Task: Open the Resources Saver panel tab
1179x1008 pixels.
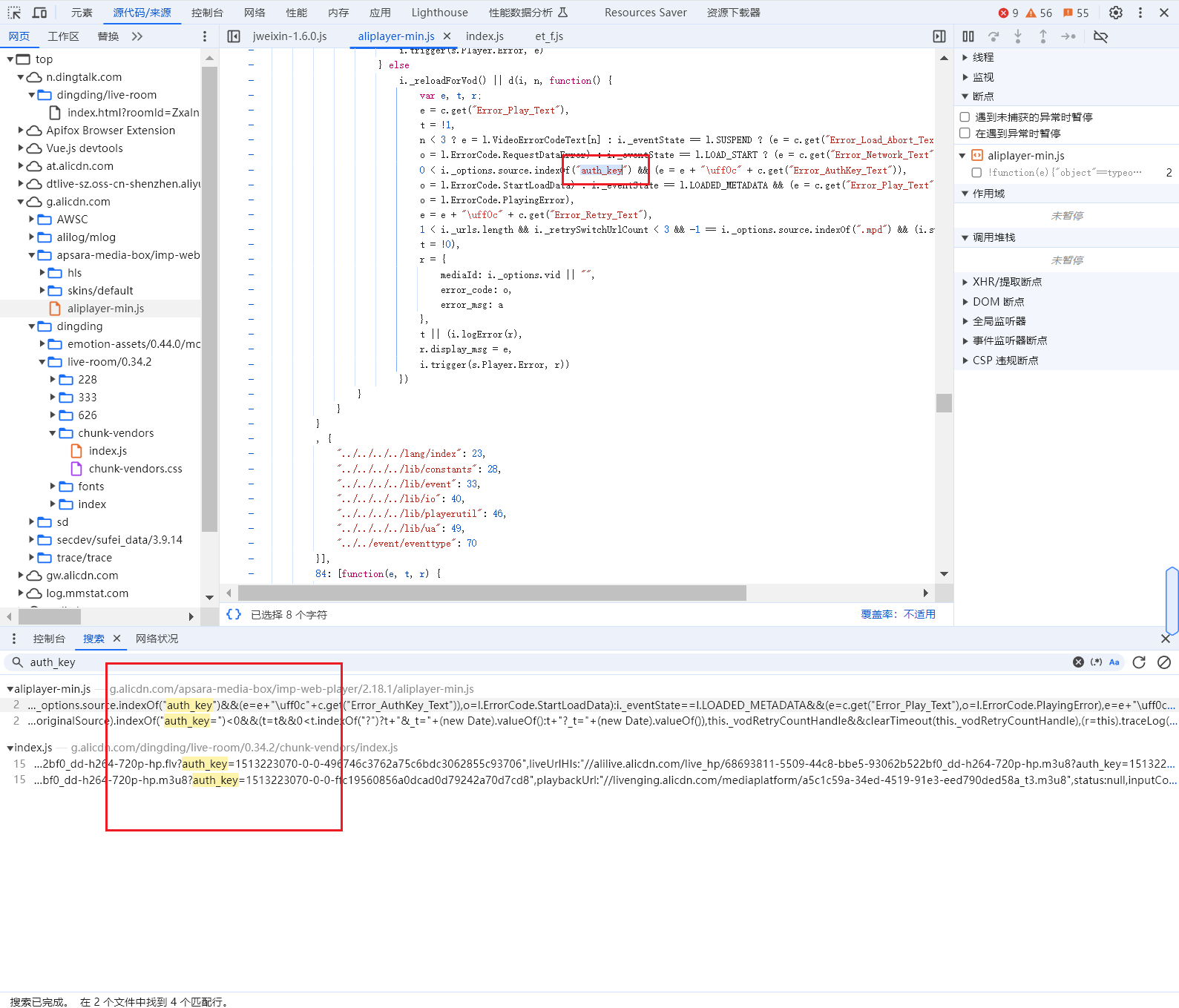Action: pyautogui.click(x=646, y=13)
